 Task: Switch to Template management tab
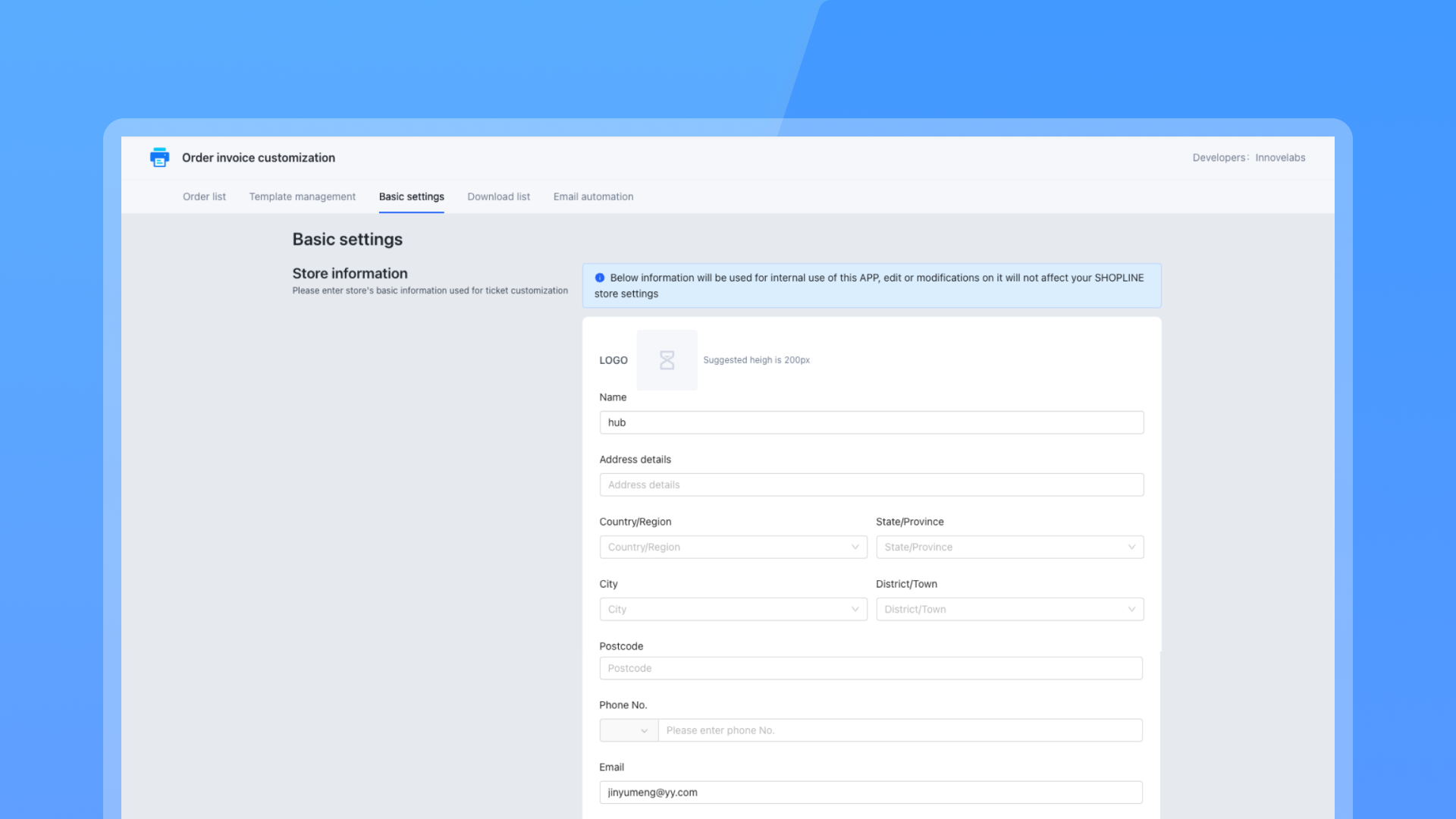click(302, 196)
